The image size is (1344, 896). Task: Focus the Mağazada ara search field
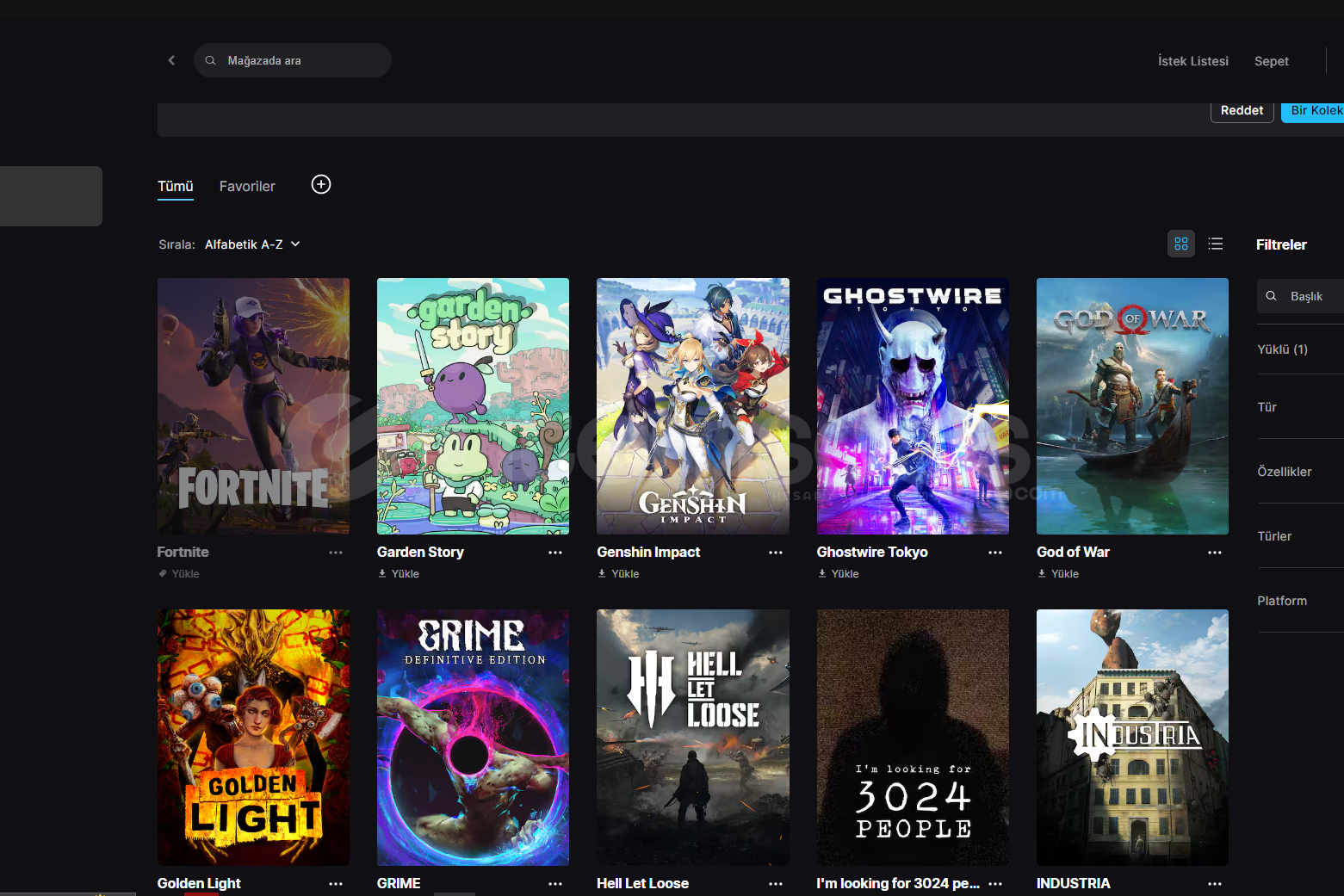point(293,60)
